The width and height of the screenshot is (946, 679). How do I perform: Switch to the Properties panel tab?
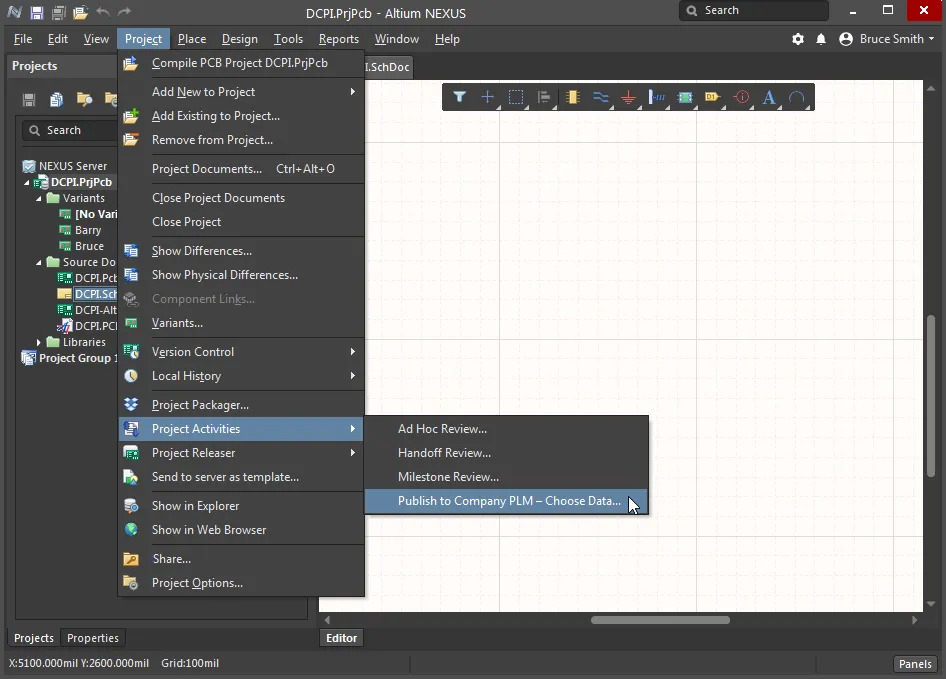click(93, 638)
